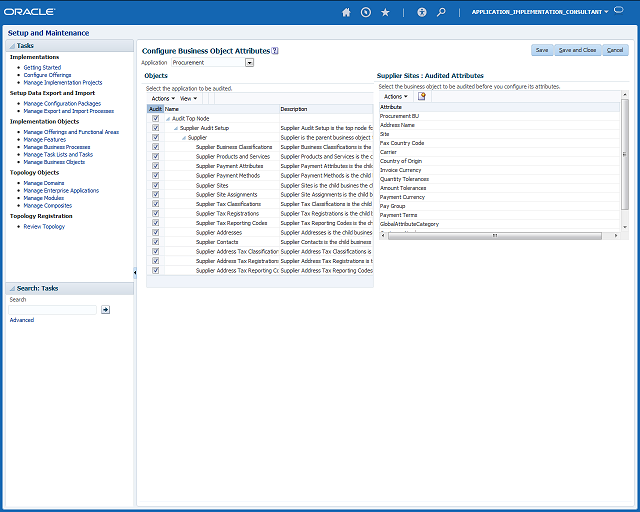The image size is (640, 512).
Task: Click the Save and Close button
Action: pos(577,50)
